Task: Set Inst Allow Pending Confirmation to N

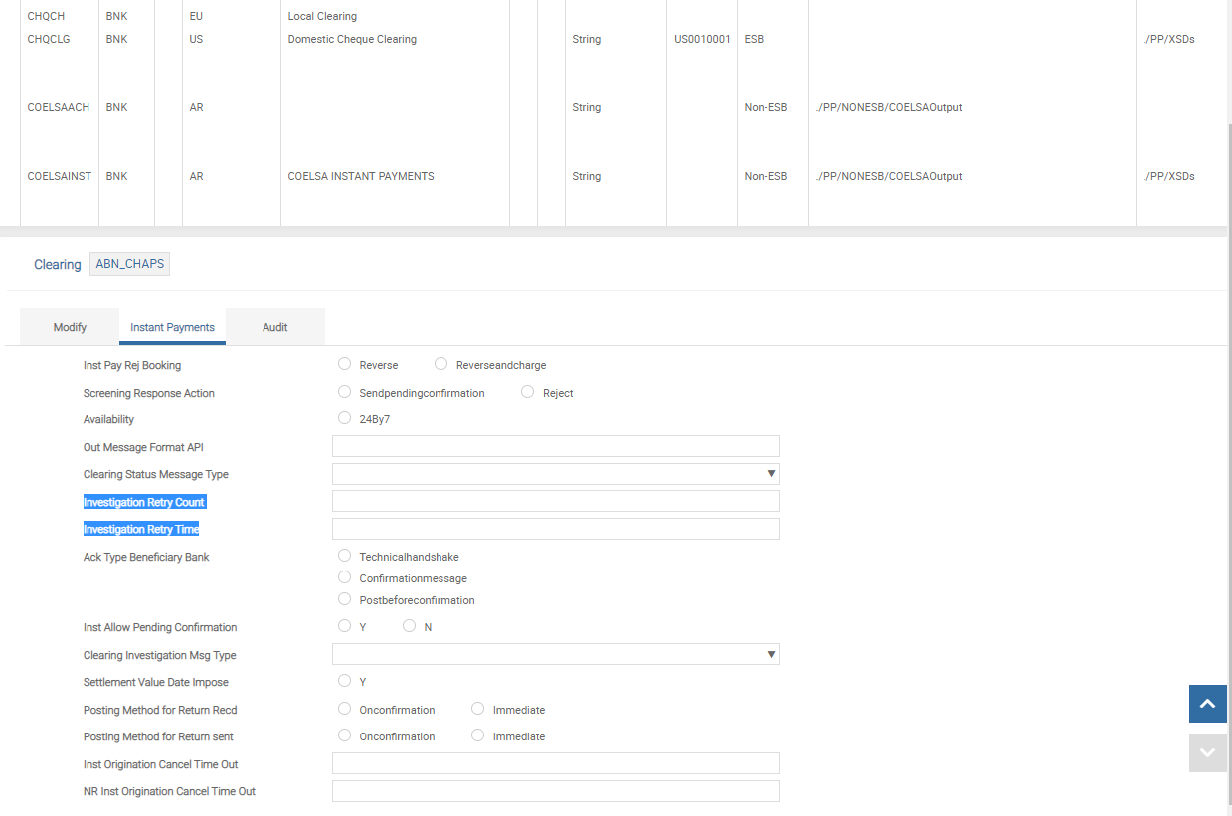Action: (x=409, y=626)
